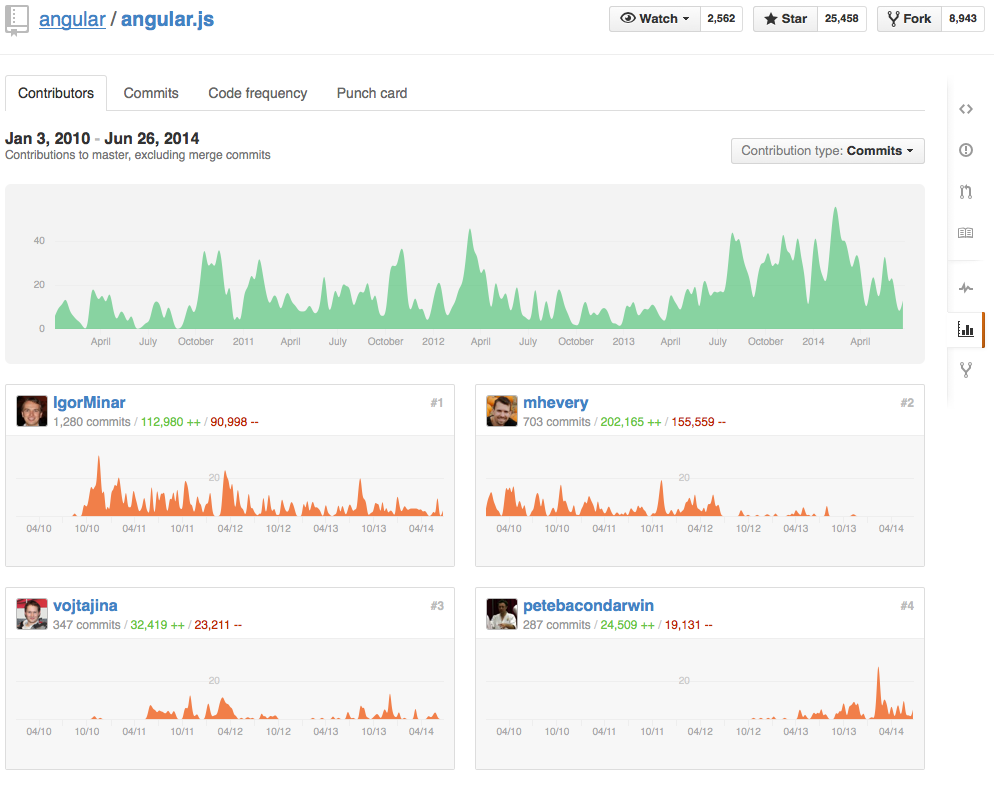Open the Issues icon in sidebar

(965, 150)
